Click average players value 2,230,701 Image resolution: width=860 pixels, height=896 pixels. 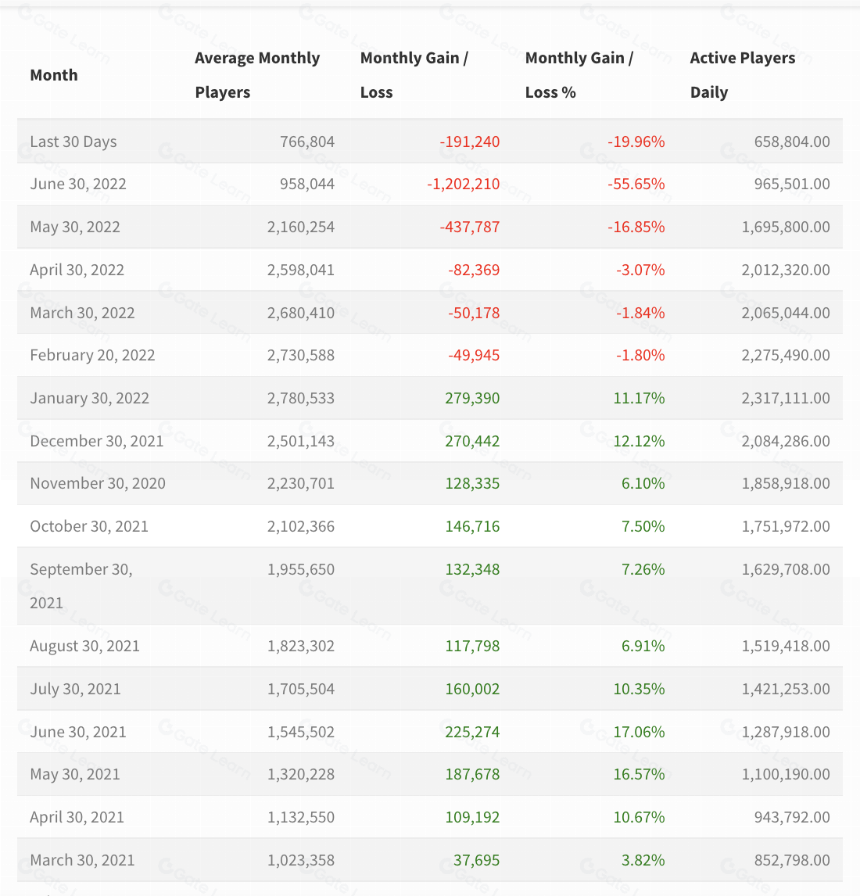pyautogui.click(x=301, y=483)
